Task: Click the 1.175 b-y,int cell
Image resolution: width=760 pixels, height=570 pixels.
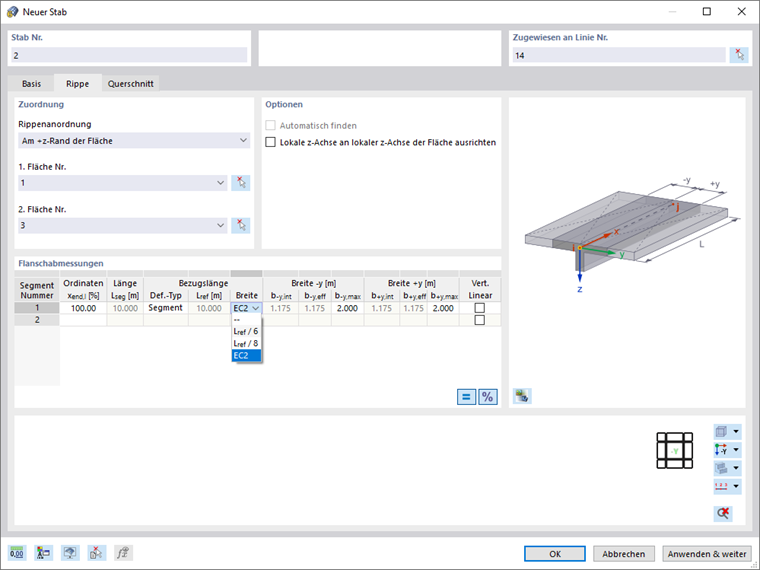Action: [x=281, y=308]
